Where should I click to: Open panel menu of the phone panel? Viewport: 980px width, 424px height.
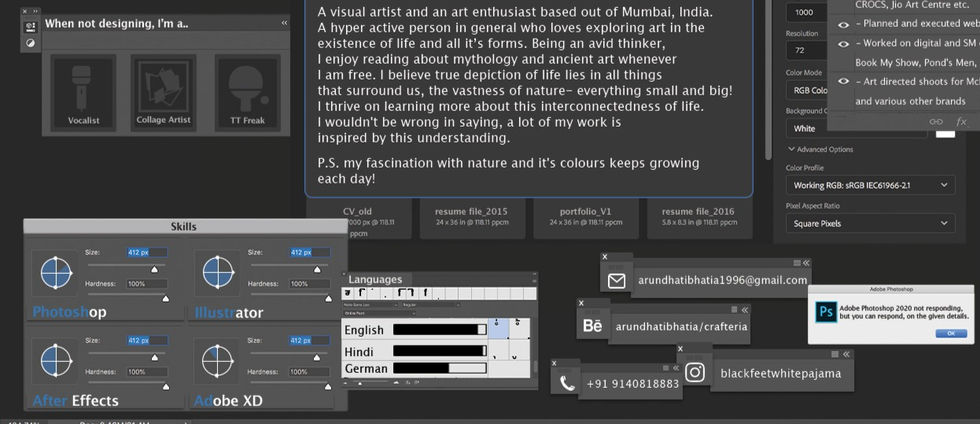point(665,368)
